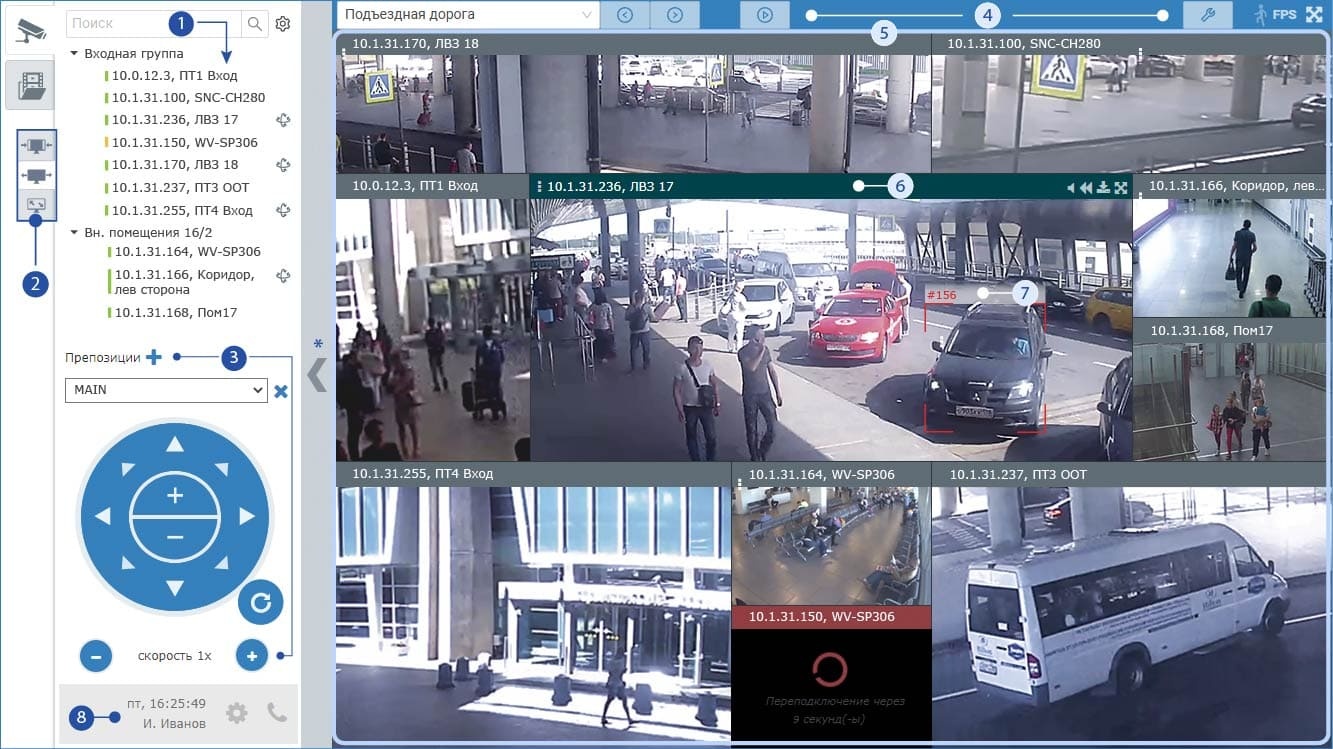This screenshot has height=749, width=1333.
Task: Click the Поиск search input field
Action: point(152,23)
